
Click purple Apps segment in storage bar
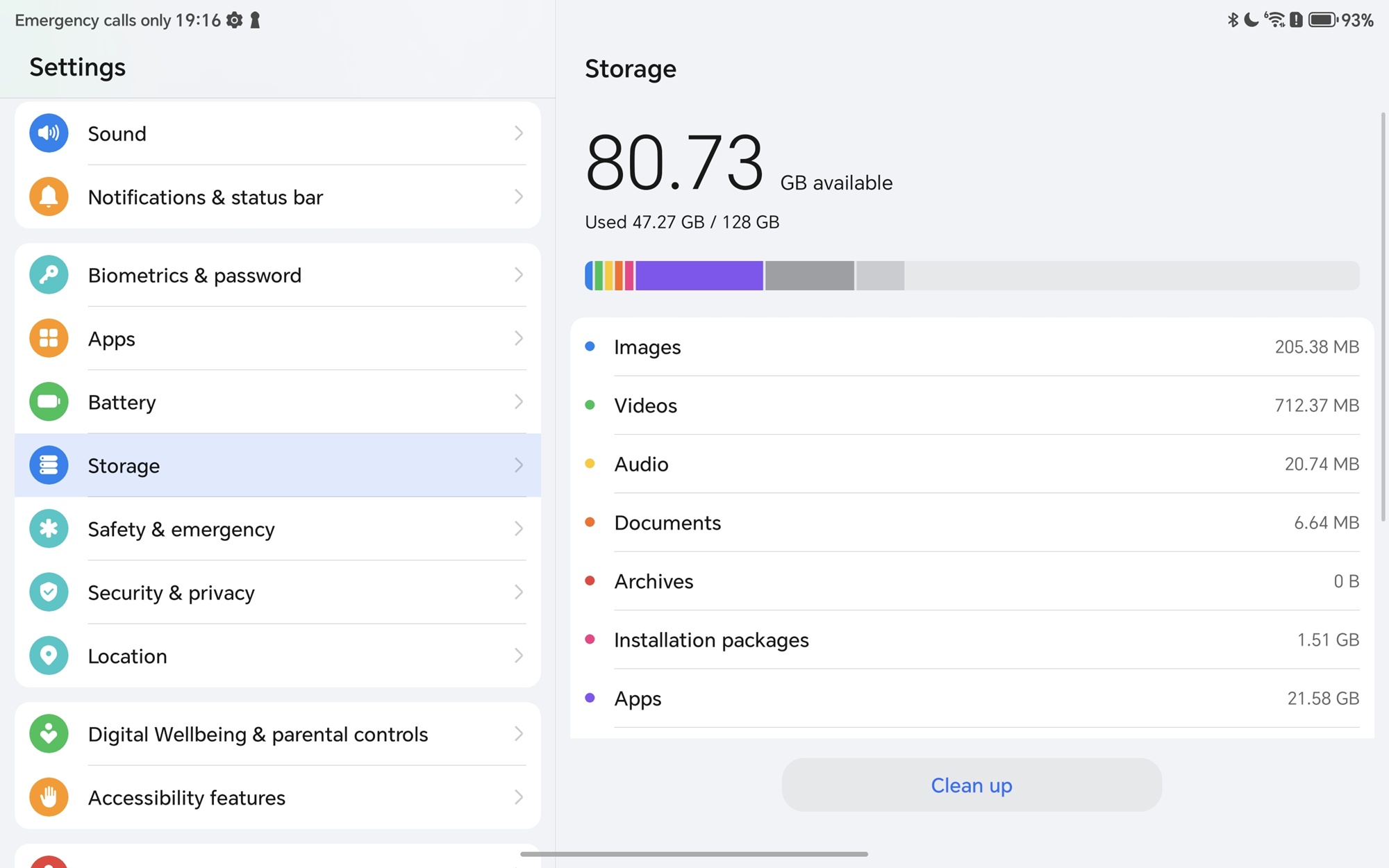pos(699,276)
